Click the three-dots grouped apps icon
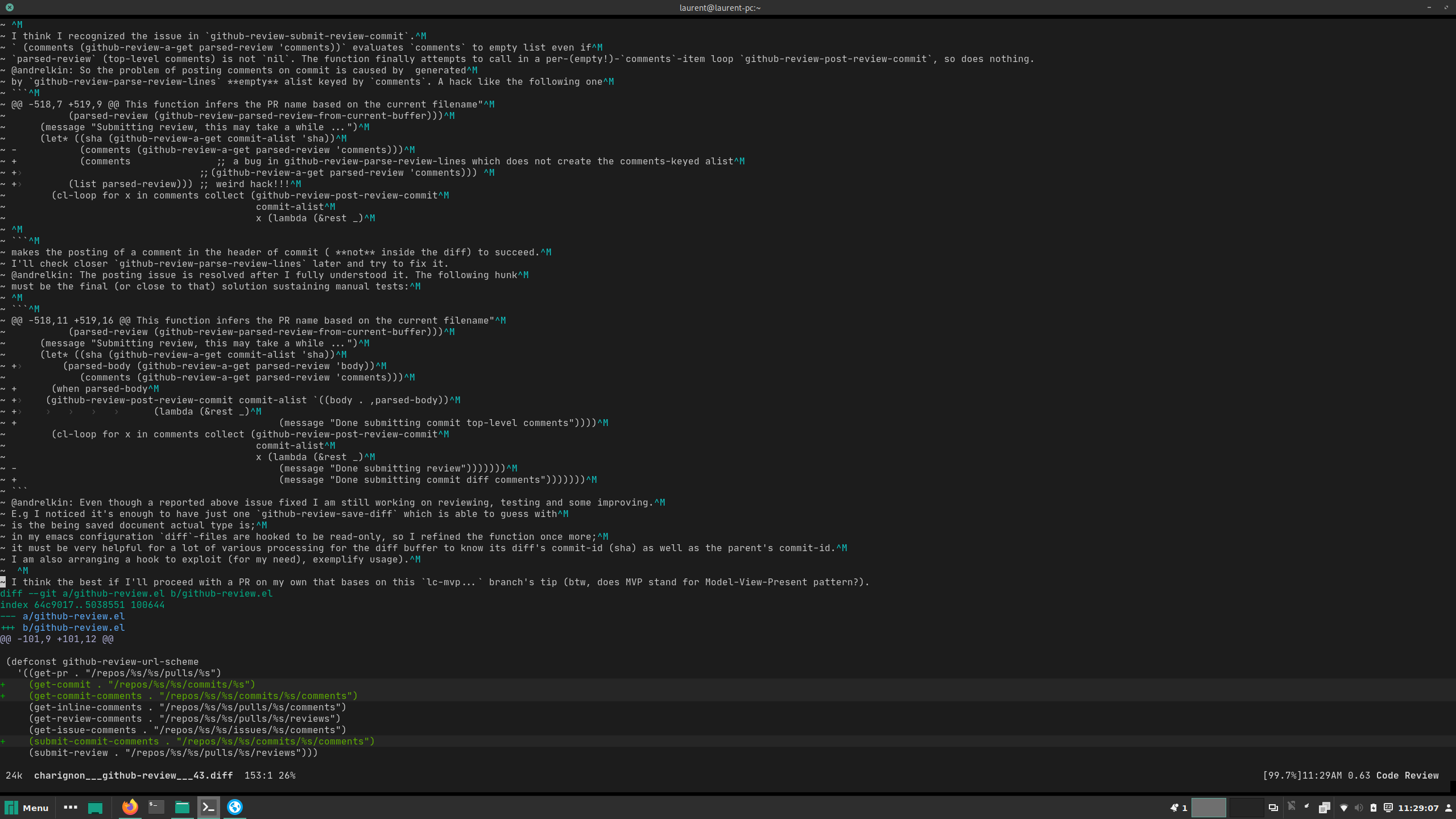 tap(71, 807)
